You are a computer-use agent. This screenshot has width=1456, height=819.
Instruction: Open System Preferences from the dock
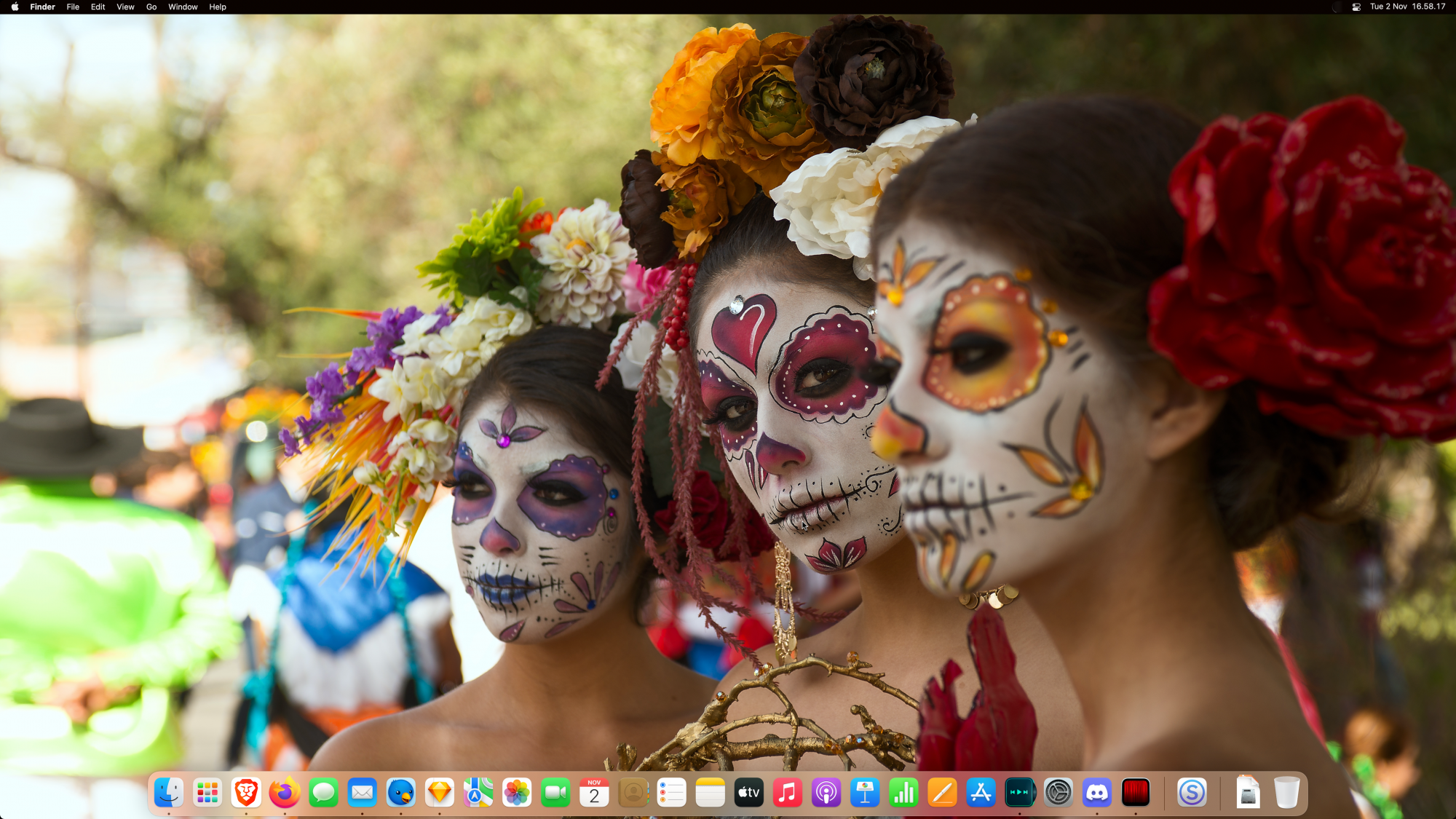pyautogui.click(x=1058, y=792)
